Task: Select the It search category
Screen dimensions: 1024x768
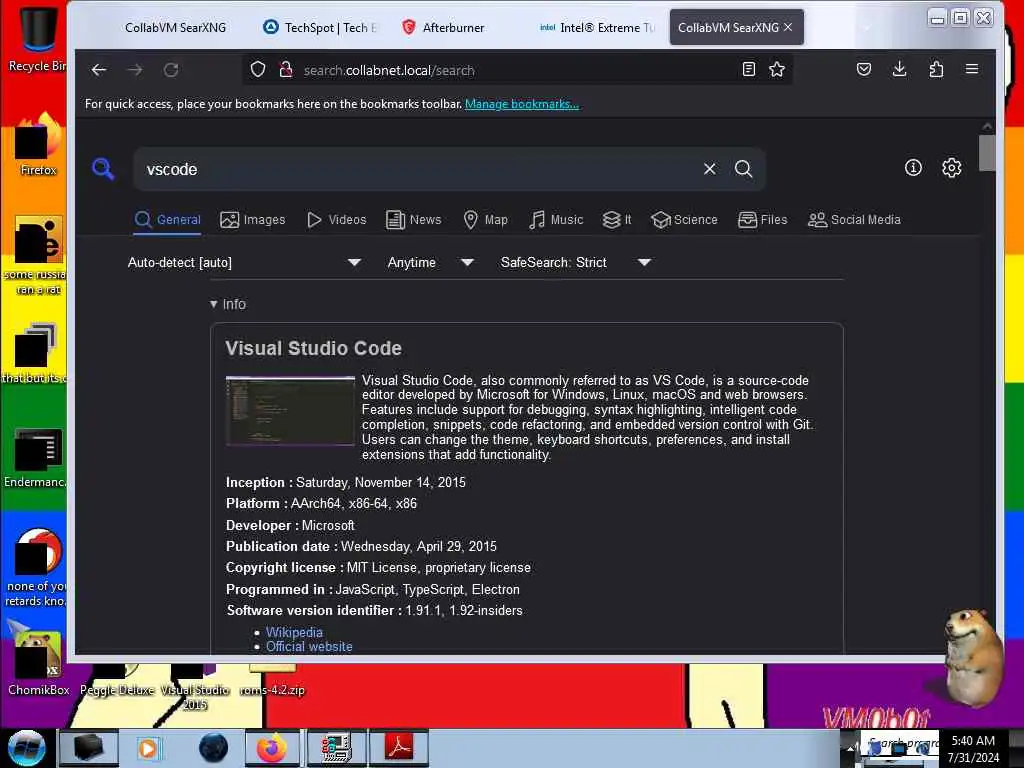Action: point(617,219)
